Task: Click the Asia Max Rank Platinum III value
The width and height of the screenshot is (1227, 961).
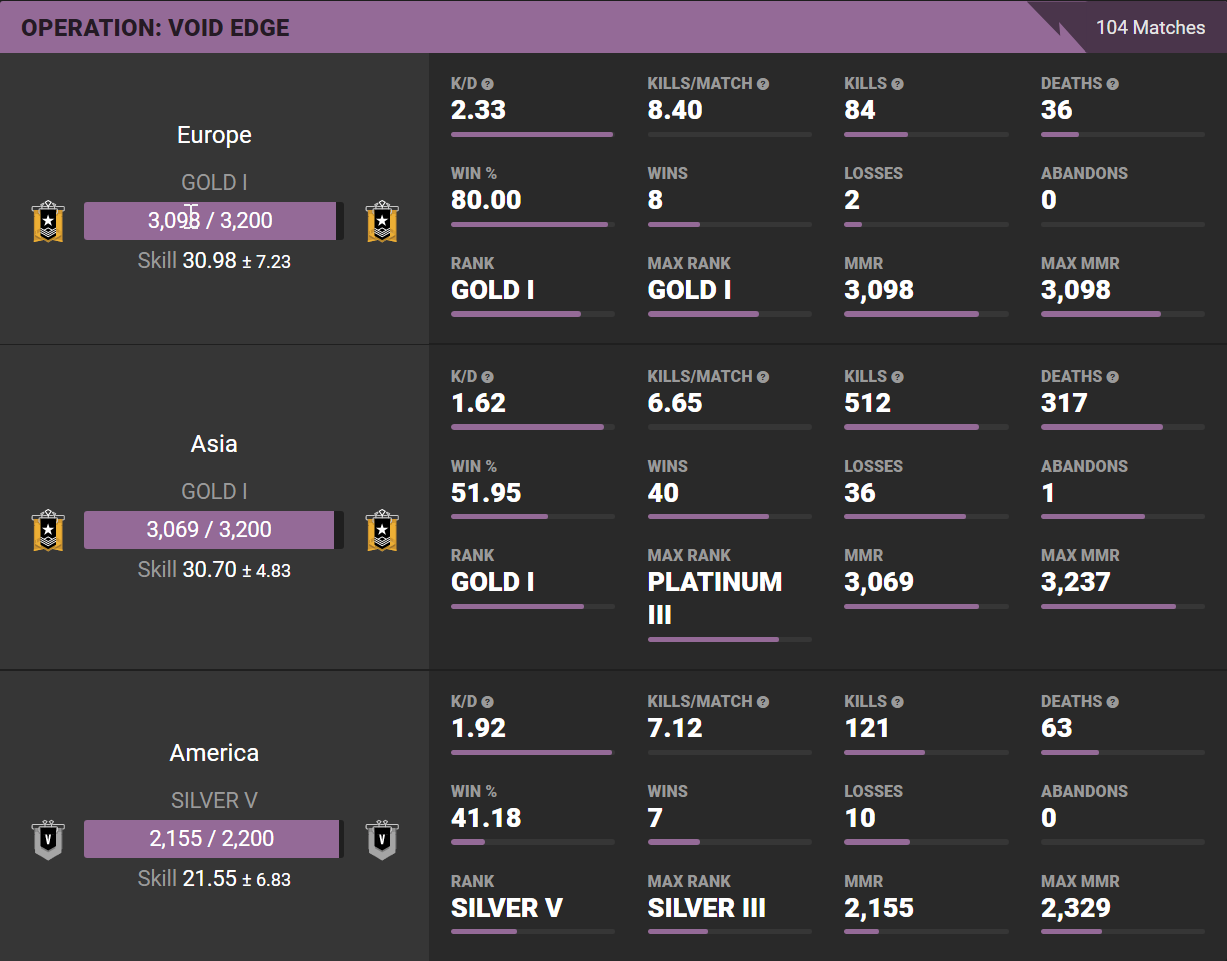Action: 714,598
